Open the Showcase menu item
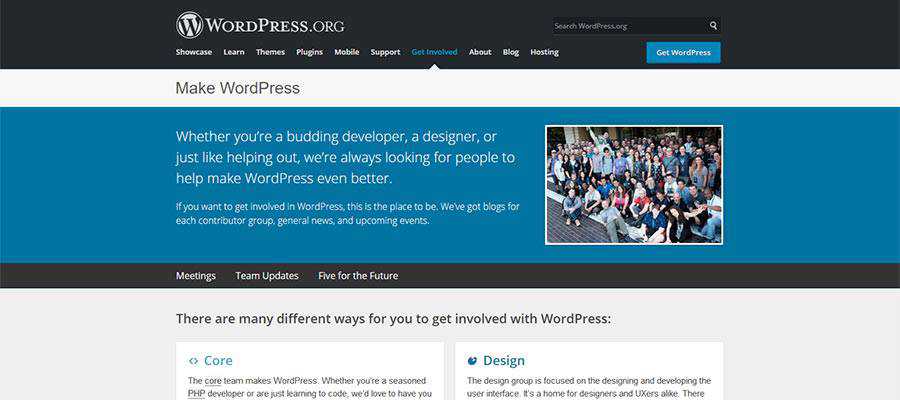This screenshot has width=900, height=400. [194, 52]
